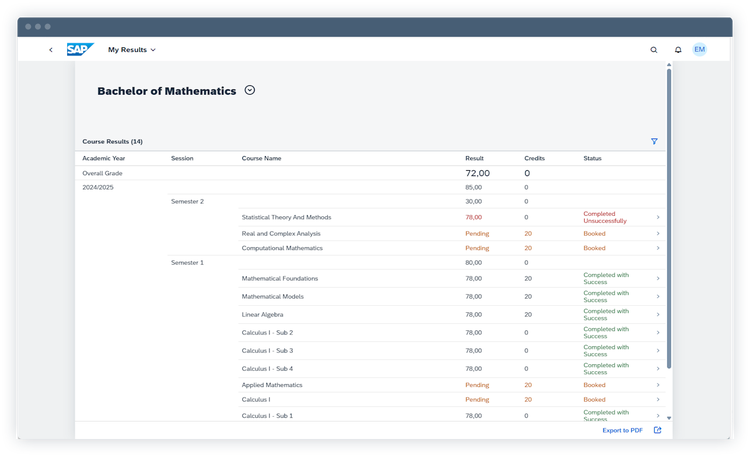Viewport: 750px width, 456px height.
Task: Click the Course Results (14) heading
Action: (112, 142)
